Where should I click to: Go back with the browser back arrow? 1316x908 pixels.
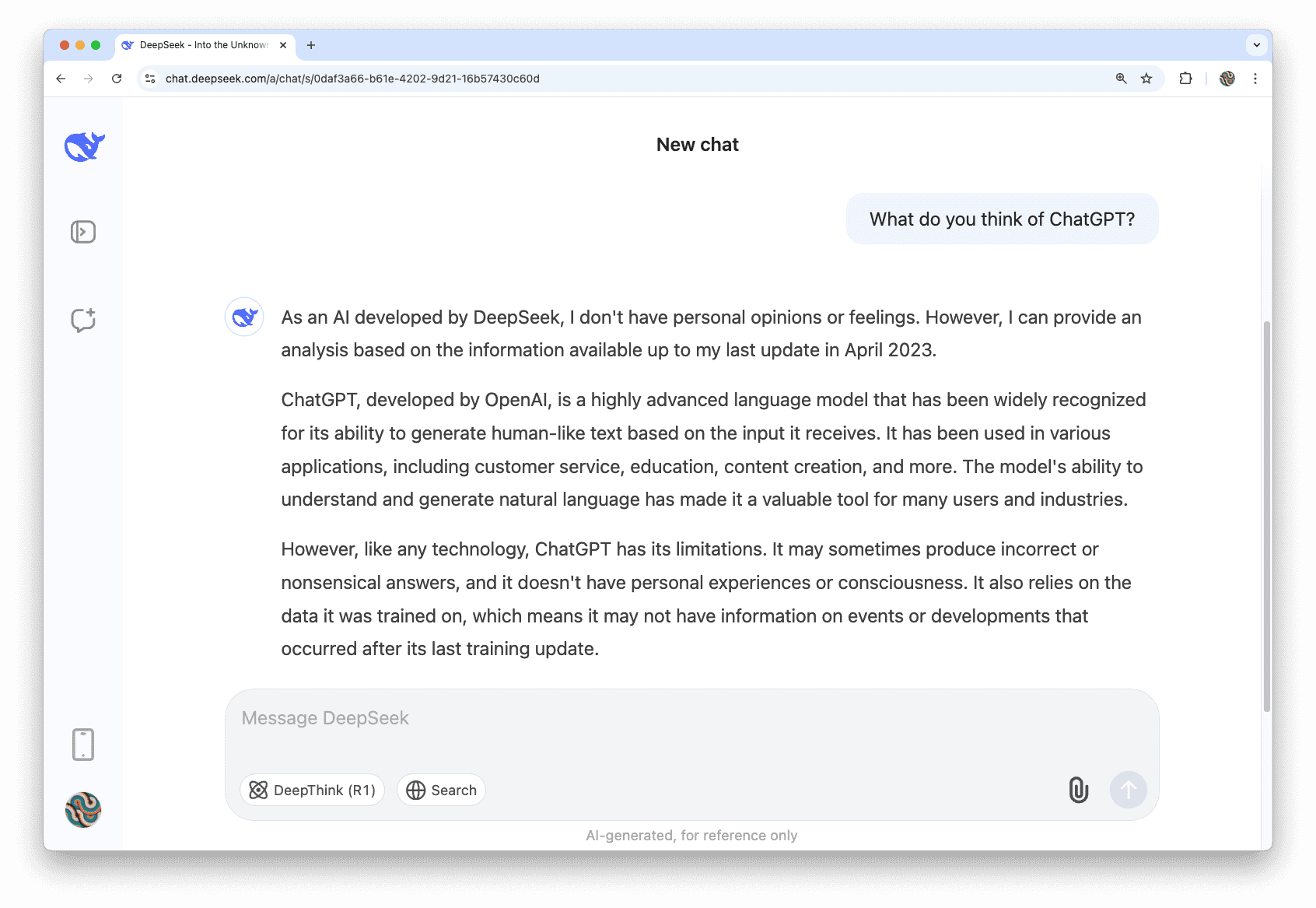(61, 79)
